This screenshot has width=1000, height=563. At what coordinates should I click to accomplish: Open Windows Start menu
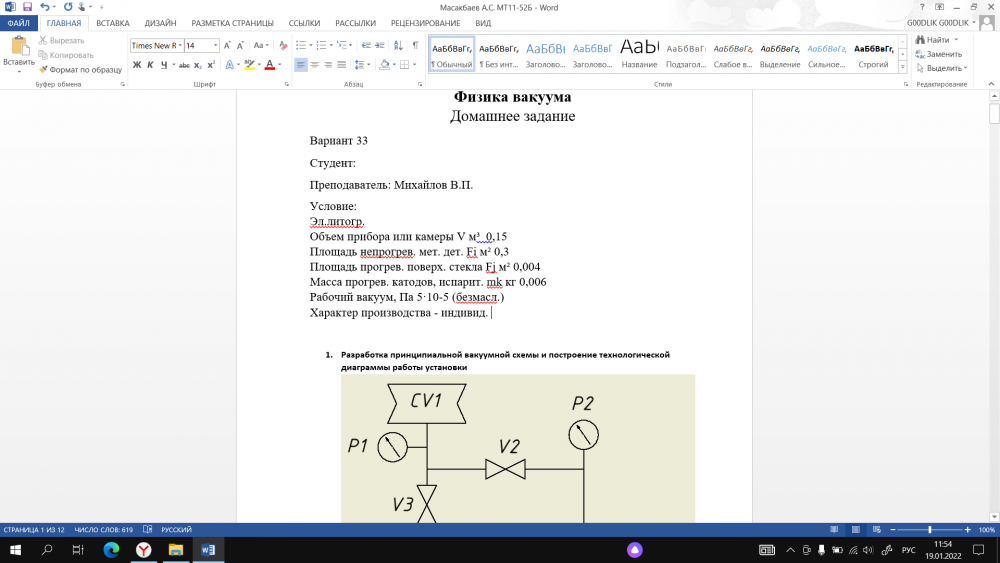tap(15, 550)
